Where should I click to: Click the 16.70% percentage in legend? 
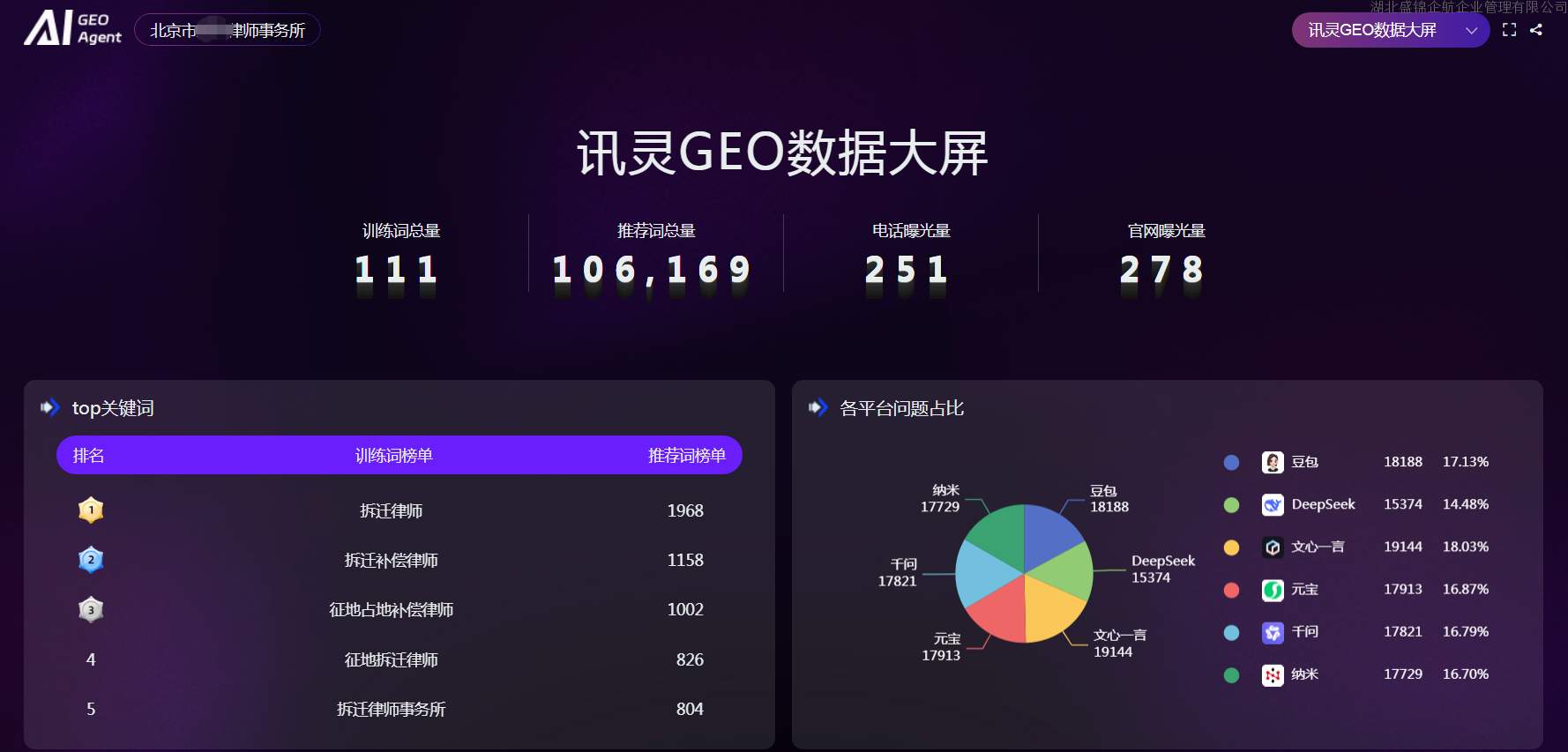(x=1466, y=674)
